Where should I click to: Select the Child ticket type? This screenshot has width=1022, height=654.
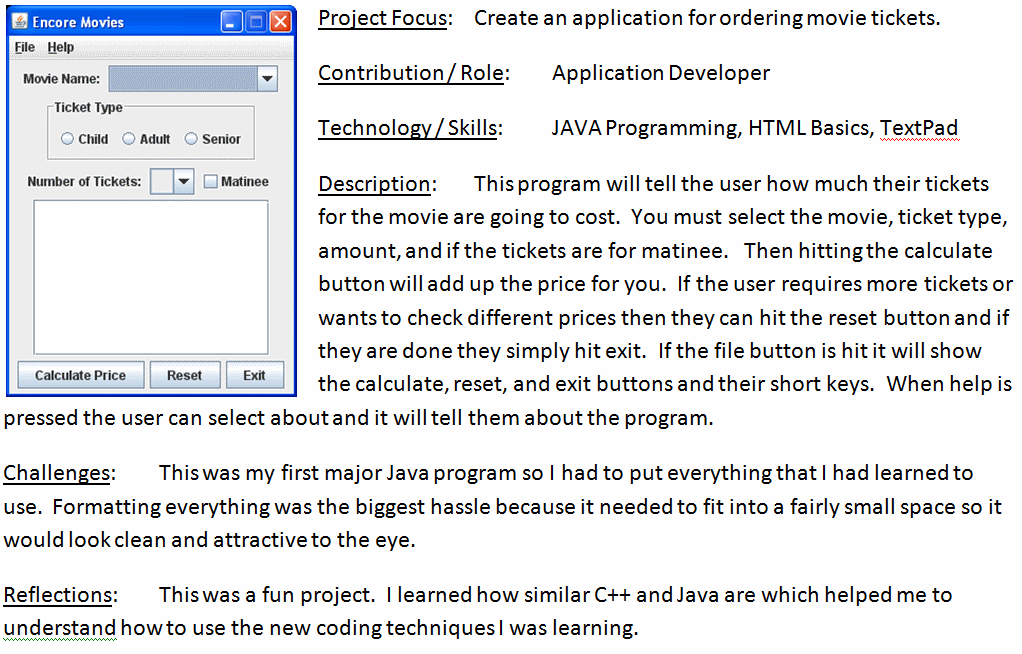pos(67,139)
